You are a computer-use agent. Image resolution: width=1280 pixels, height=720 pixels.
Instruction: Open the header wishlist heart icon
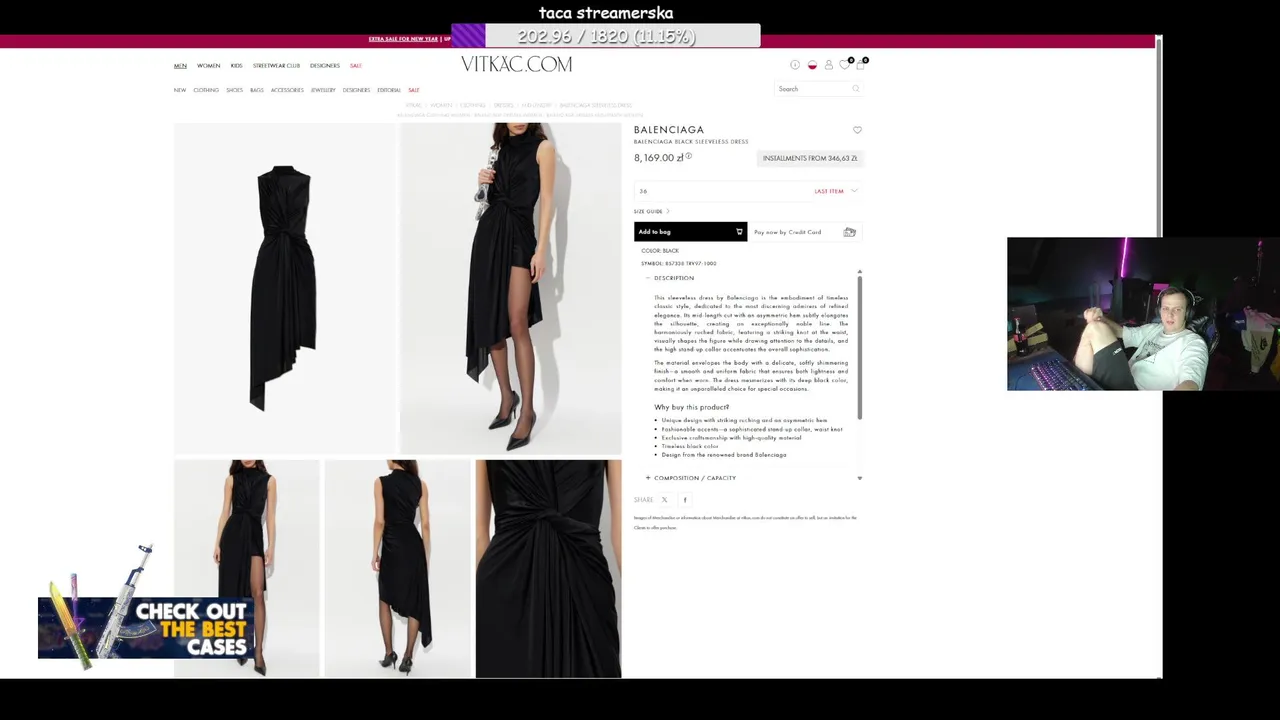point(844,65)
